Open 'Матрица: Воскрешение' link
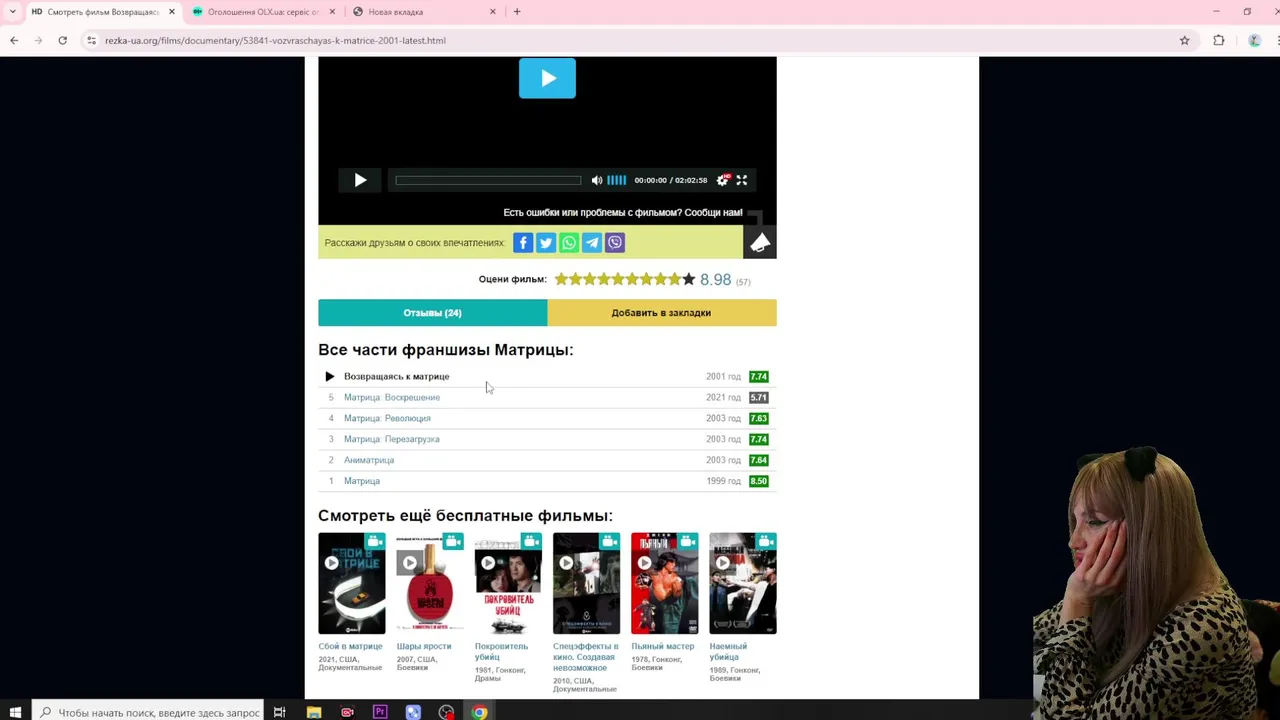Viewport: 1280px width, 720px height. click(392, 397)
